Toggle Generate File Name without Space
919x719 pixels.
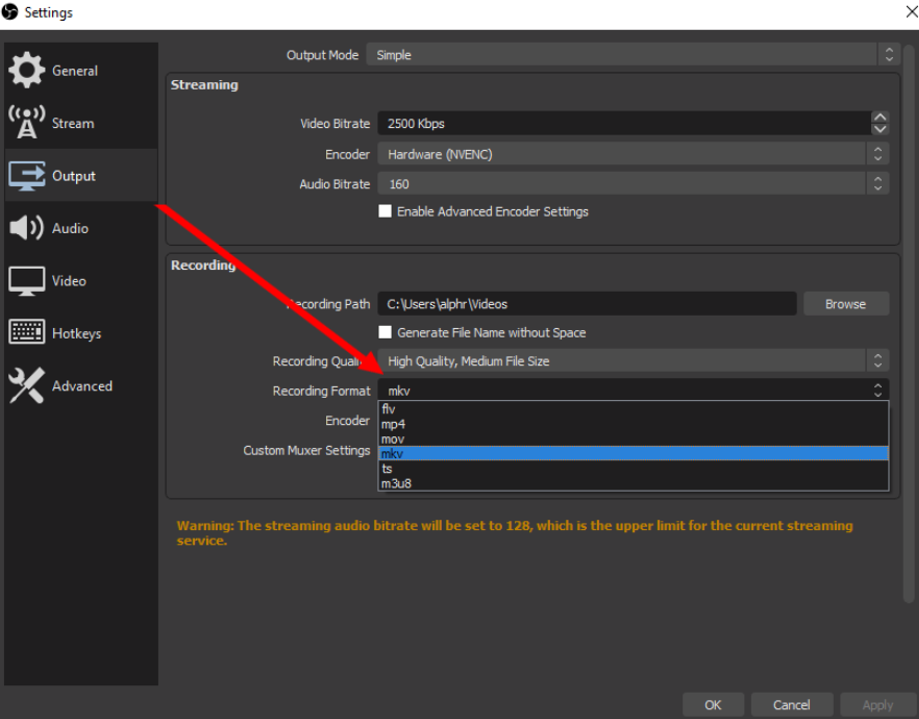(385, 332)
